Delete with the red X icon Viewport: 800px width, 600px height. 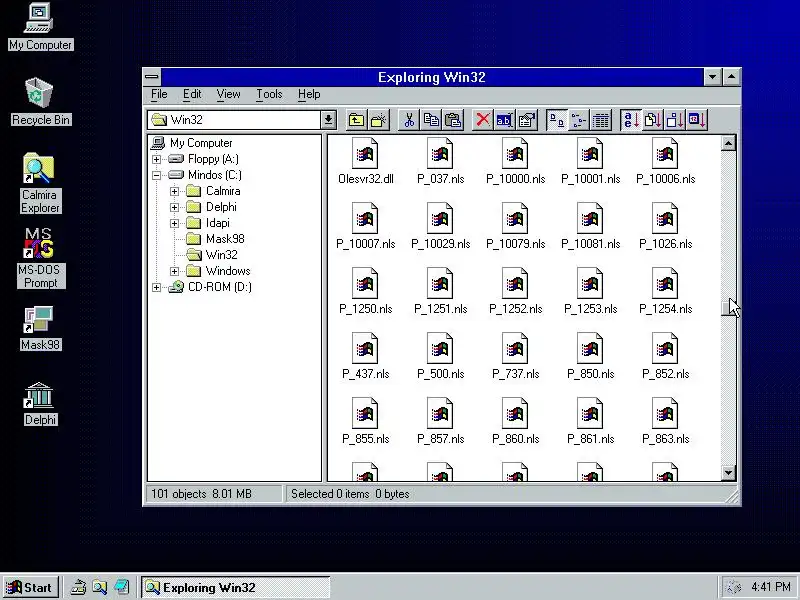(x=483, y=120)
